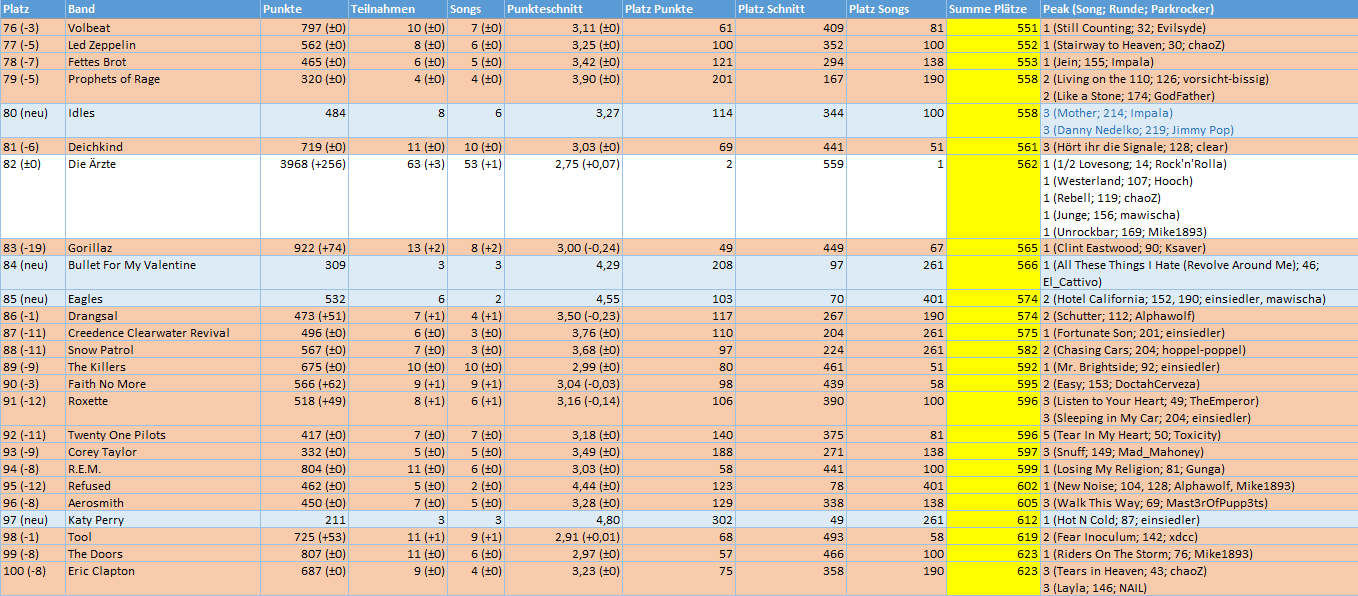Click Die Ärzte's points cell 3968 (+256)
This screenshot has height=596, width=1358.
[x=303, y=164]
